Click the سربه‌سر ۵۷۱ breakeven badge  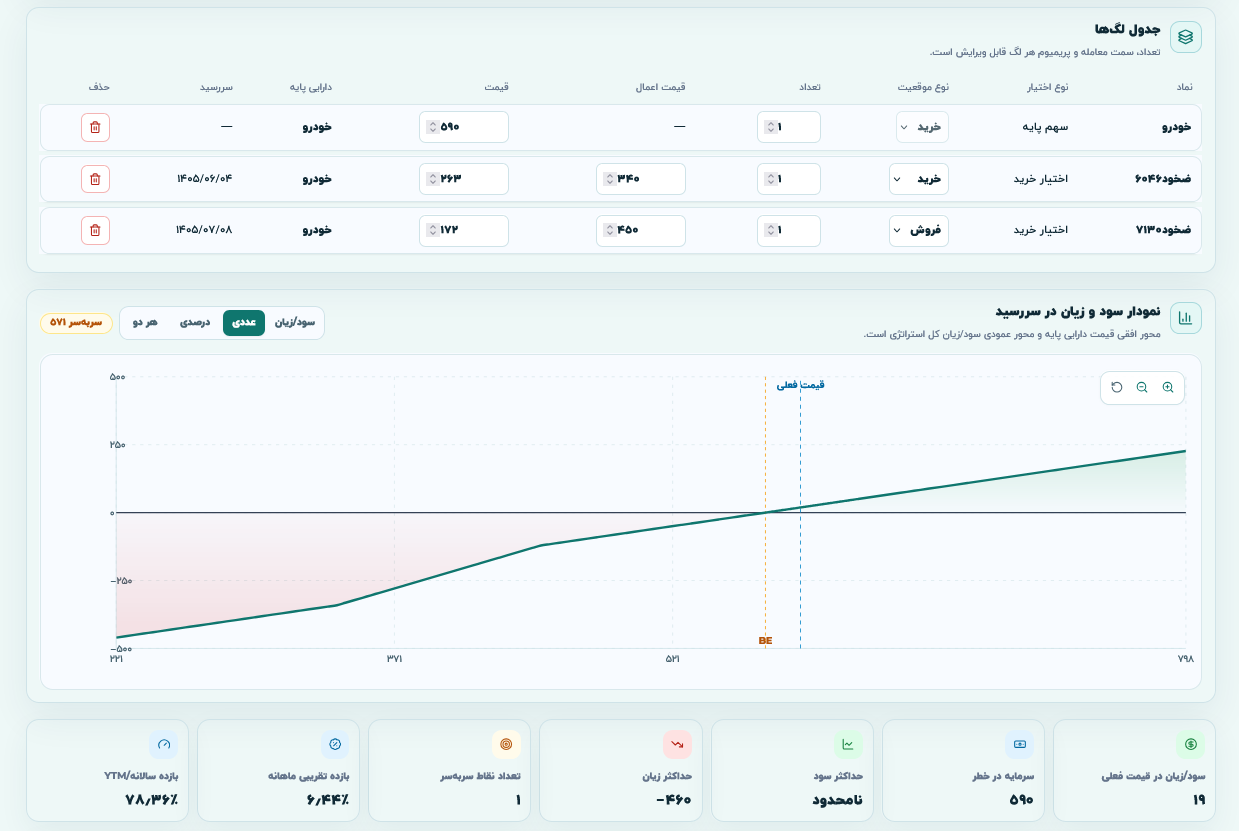(x=76, y=323)
